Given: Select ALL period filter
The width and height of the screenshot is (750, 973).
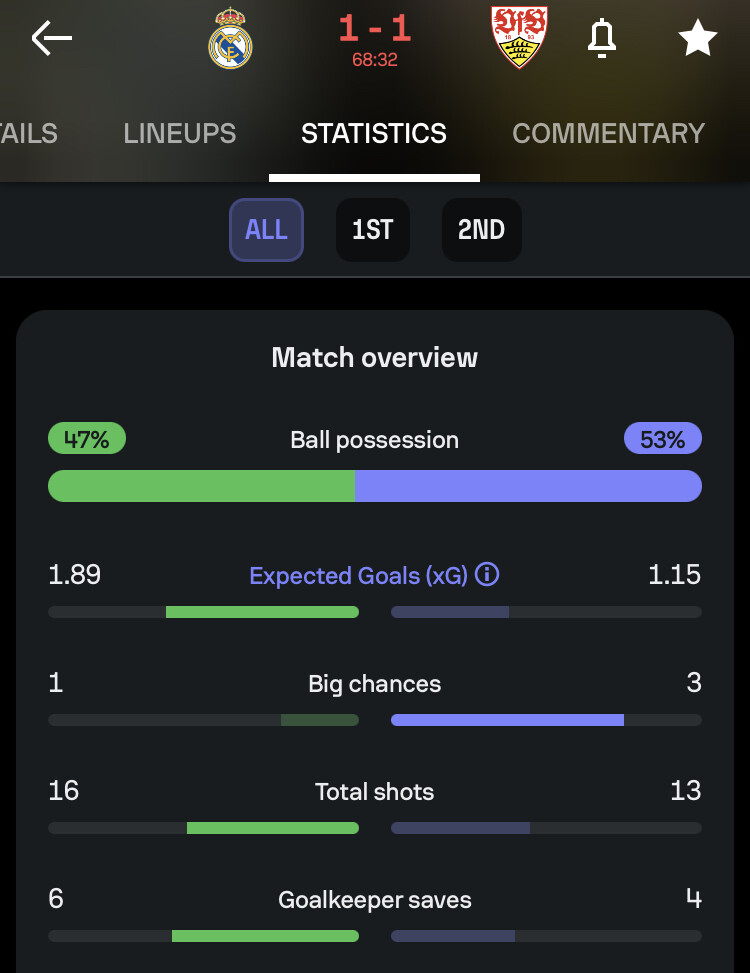Looking at the screenshot, I should [266, 230].
